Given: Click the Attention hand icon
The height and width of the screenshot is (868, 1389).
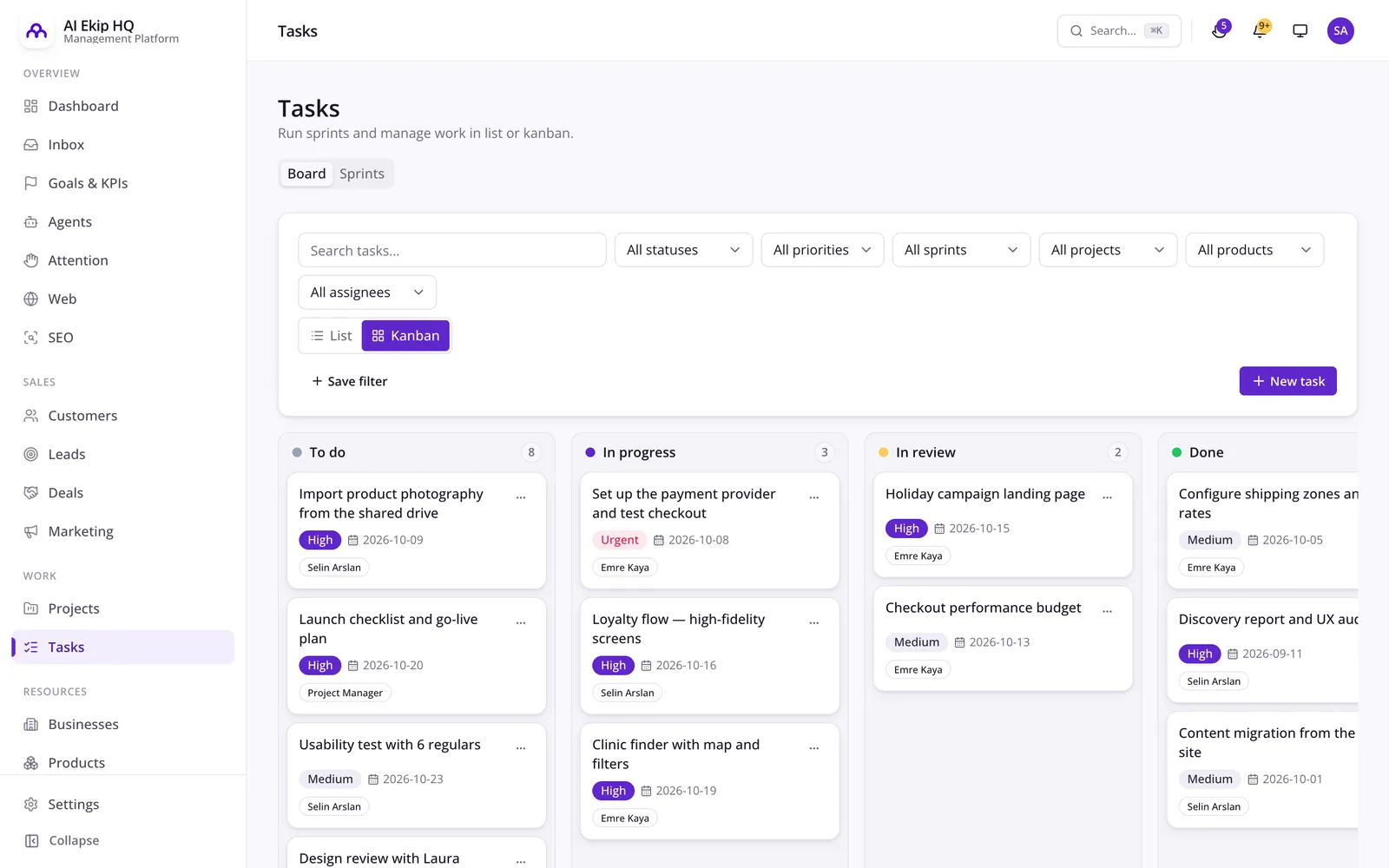Looking at the screenshot, I should click(x=31, y=260).
